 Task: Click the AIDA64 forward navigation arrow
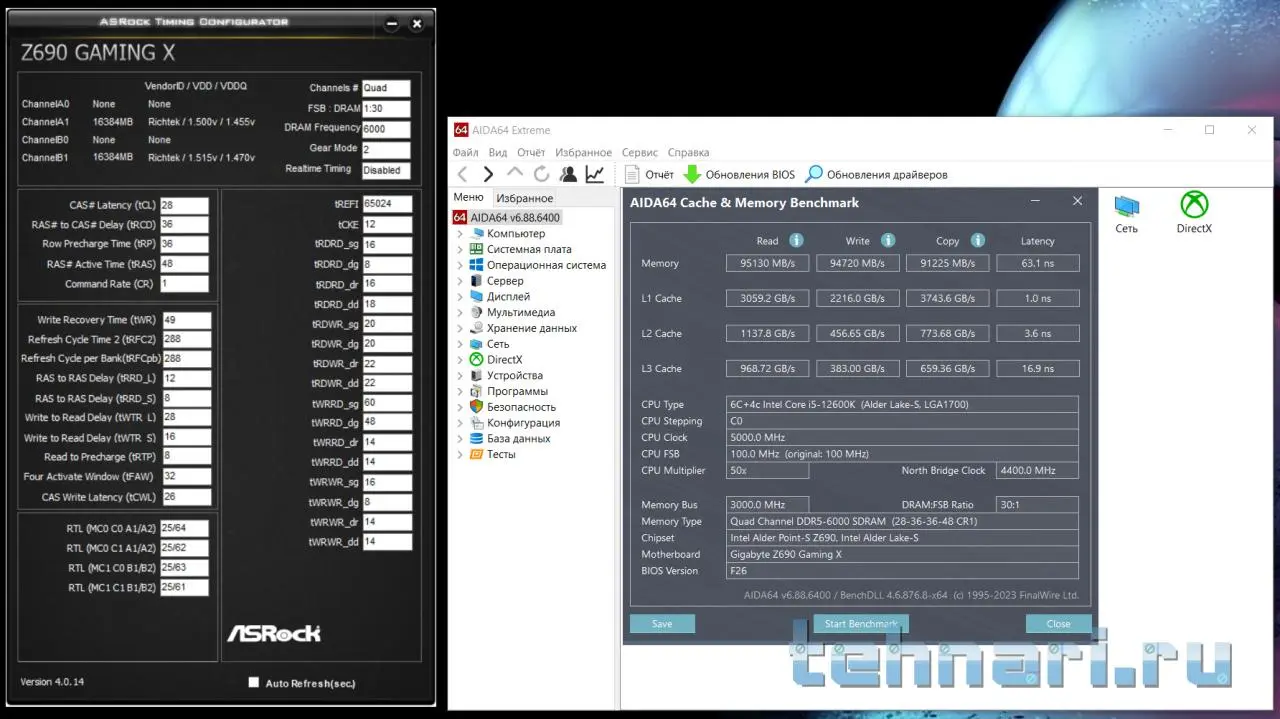click(488, 174)
